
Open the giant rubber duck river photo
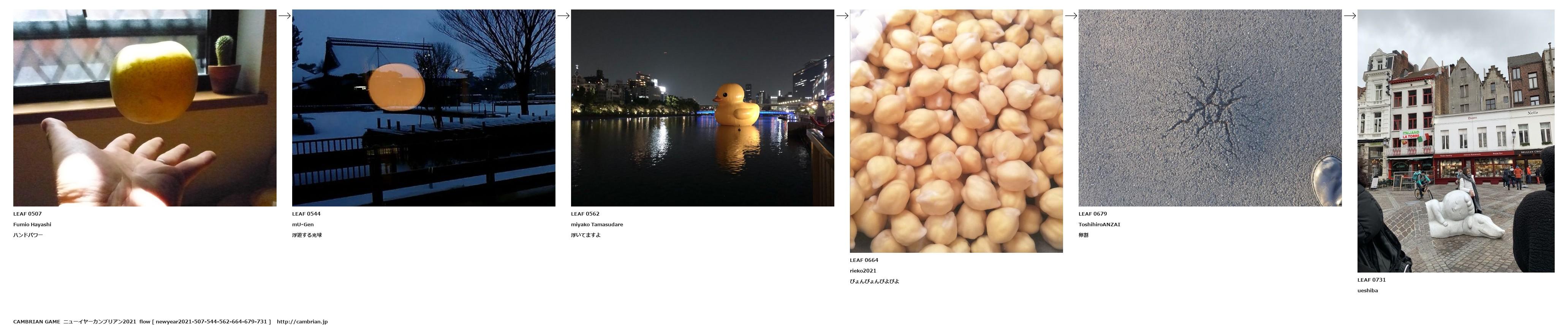pyautogui.click(x=703, y=108)
